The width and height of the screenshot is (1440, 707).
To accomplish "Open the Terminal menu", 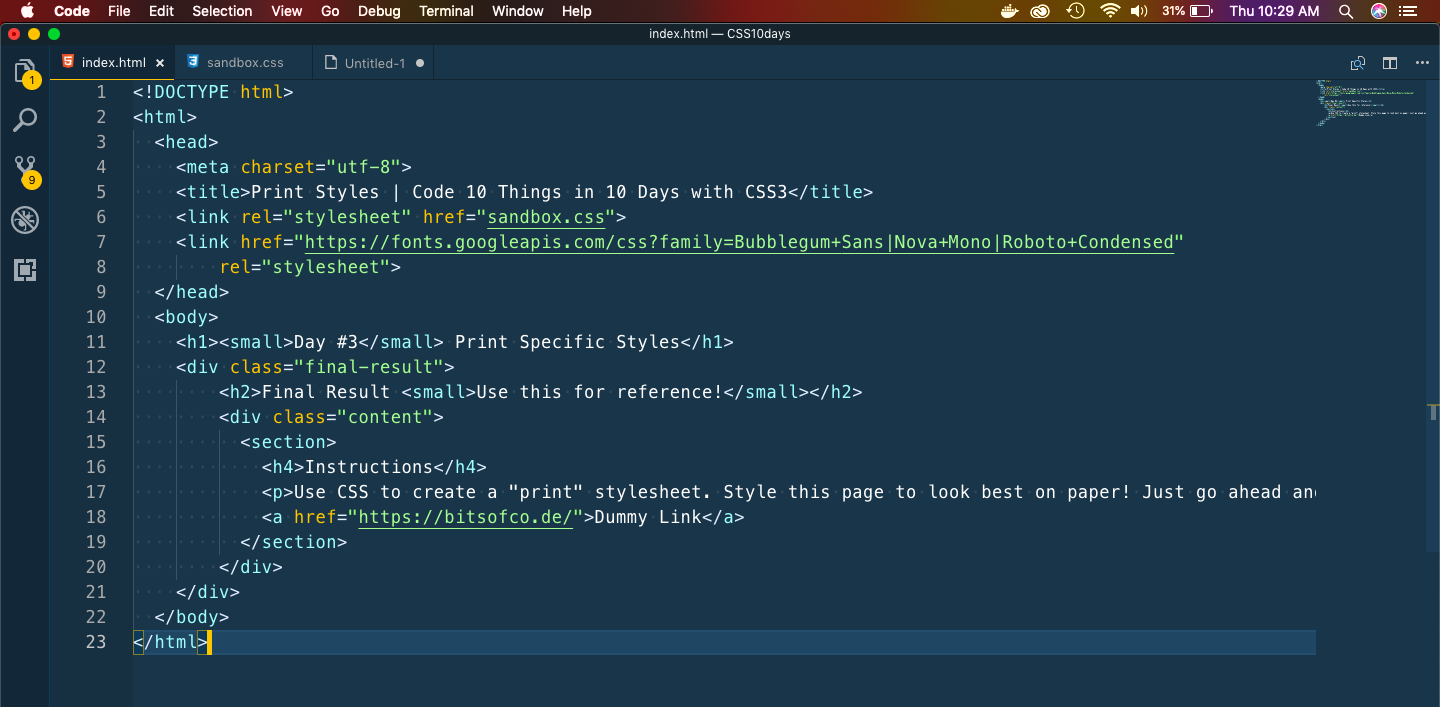I will click(446, 11).
